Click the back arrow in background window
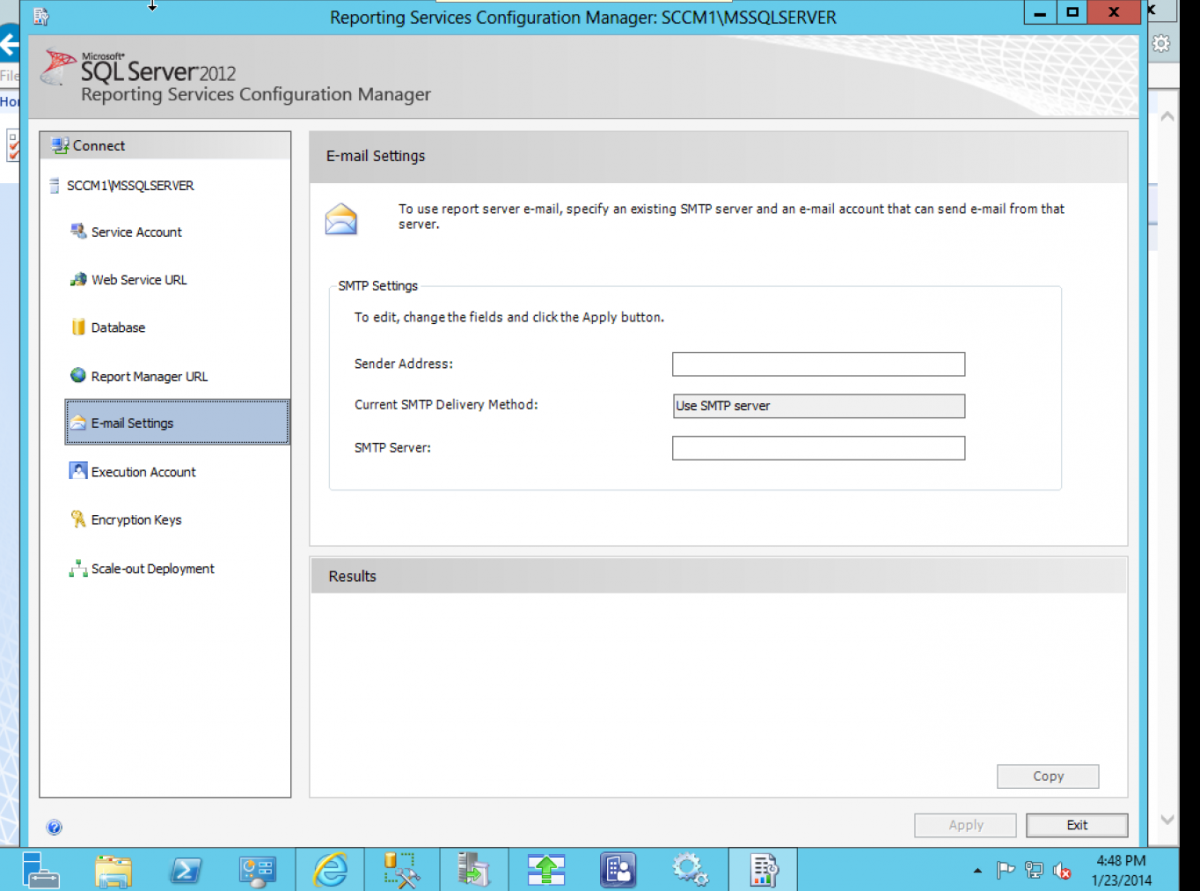The height and width of the screenshot is (891, 1200). [8, 44]
